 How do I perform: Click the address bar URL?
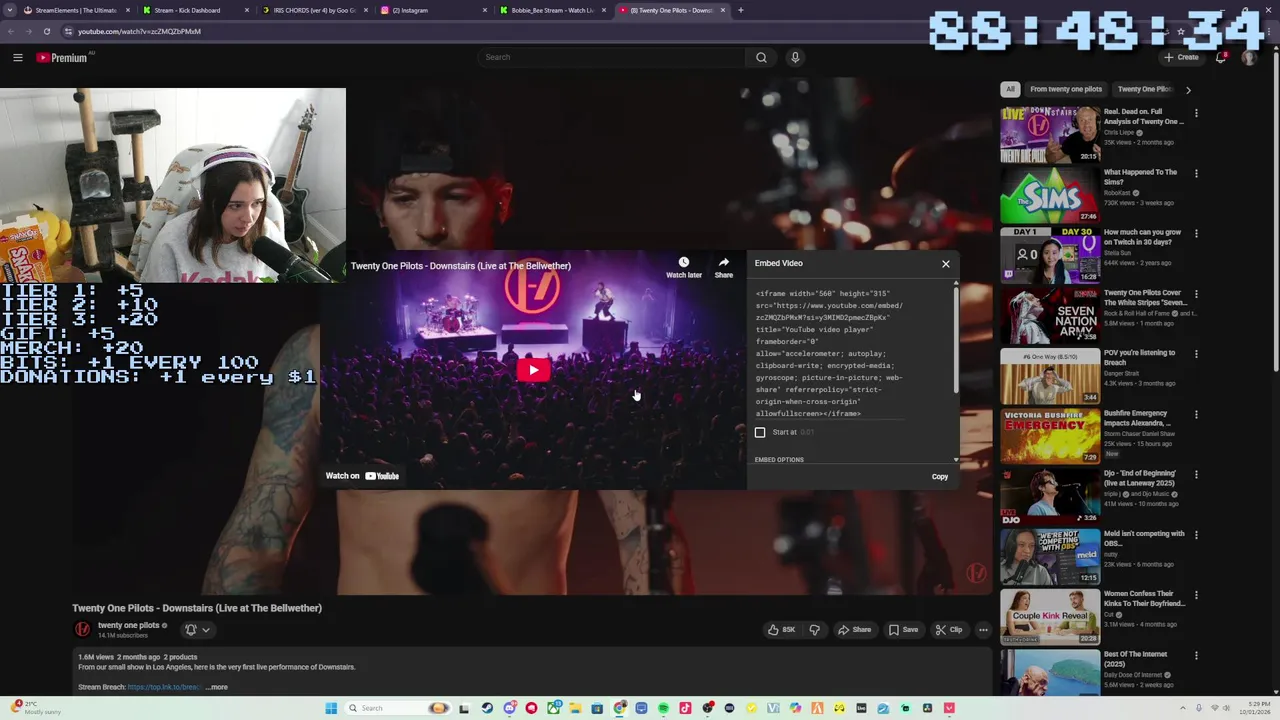[139, 31]
